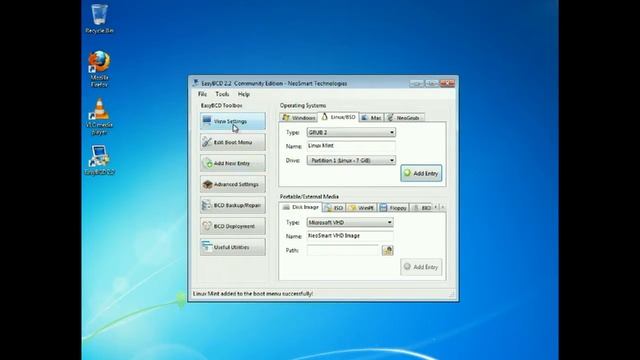Image resolution: width=640 pixels, height=360 pixels.
Task: Expand the Microsoft VHD type dropdown
Action: tap(350, 222)
